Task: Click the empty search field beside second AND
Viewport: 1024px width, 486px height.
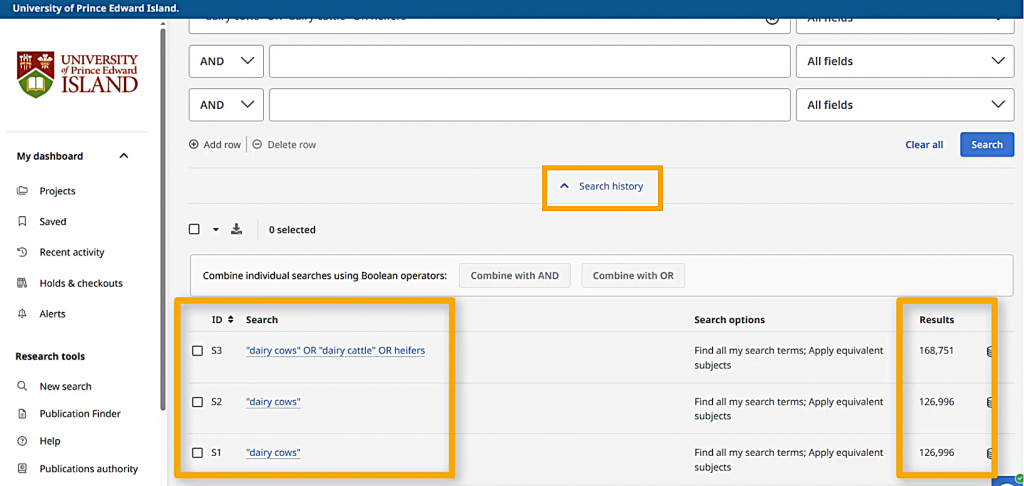Action: click(x=529, y=105)
